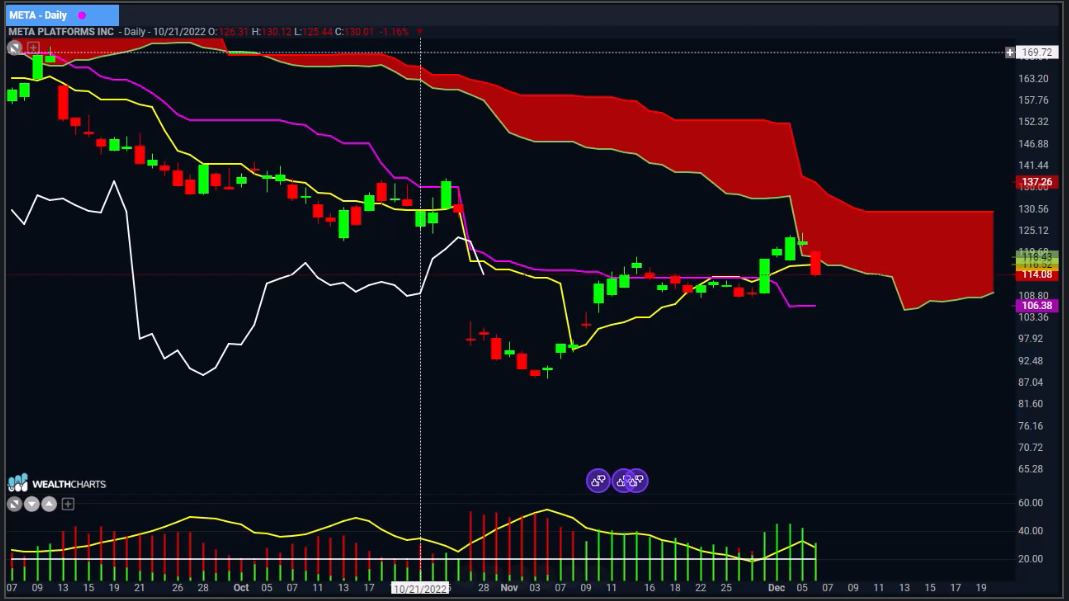
Task: Click the plus icon on the price pane
Action: pos(33,48)
